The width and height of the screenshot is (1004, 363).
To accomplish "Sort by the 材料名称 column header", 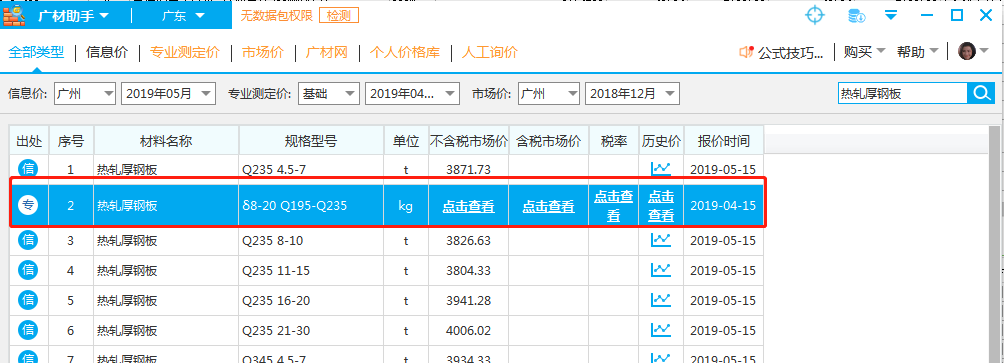I will (166, 141).
